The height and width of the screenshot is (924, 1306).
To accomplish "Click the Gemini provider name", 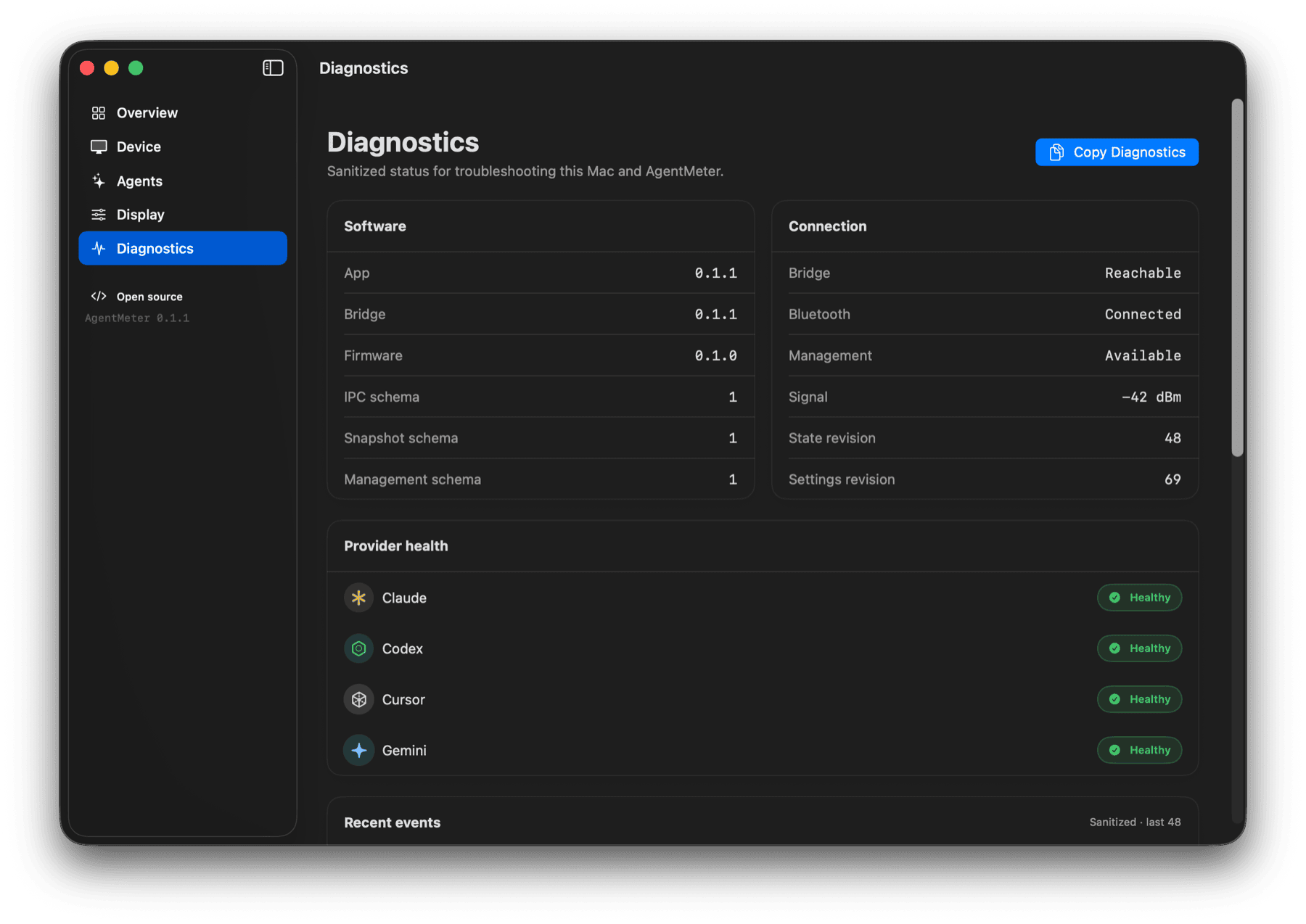I will pyautogui.click(x=404, y=750).
